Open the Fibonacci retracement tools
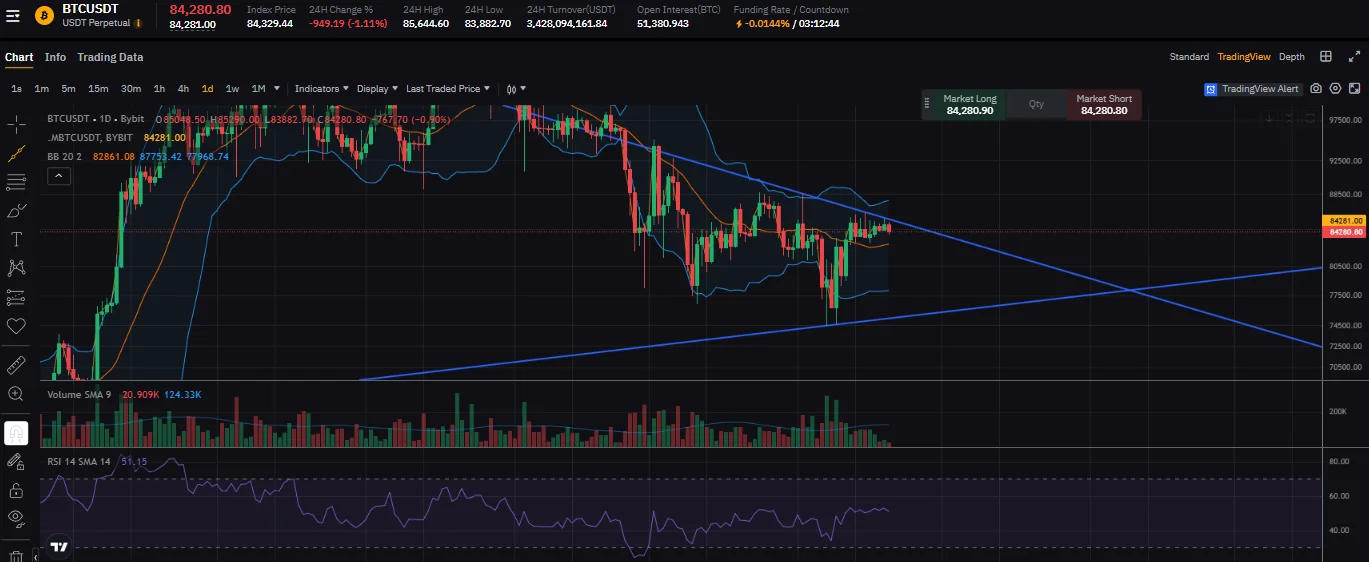Viewport: 1369px width, 562px height. click(16, 182)
